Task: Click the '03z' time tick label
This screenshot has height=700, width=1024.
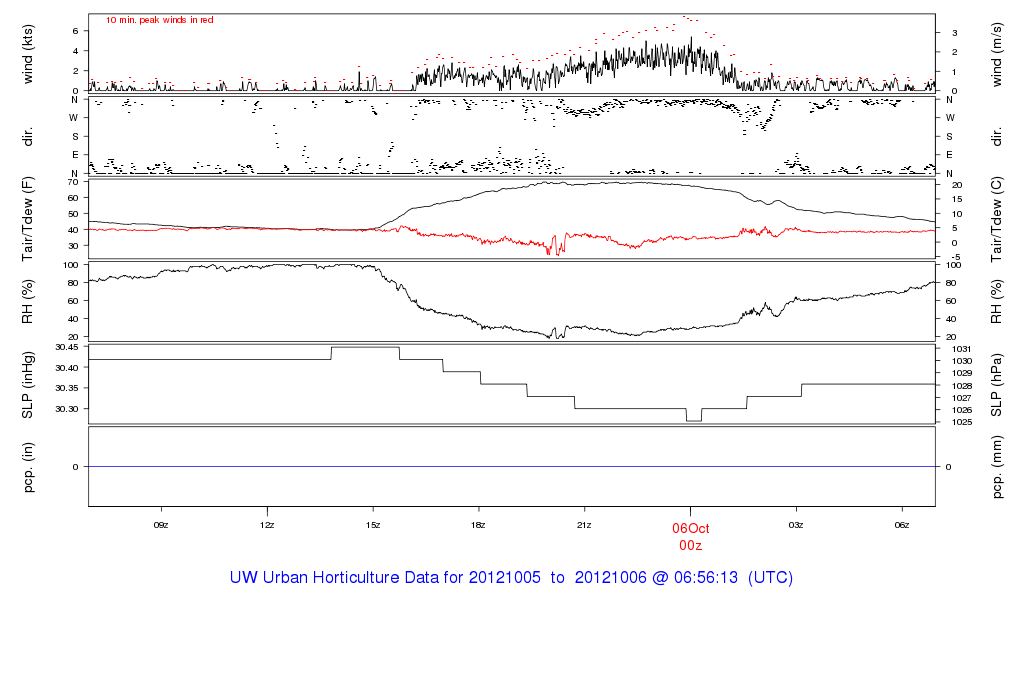Action: pos(796,525)
